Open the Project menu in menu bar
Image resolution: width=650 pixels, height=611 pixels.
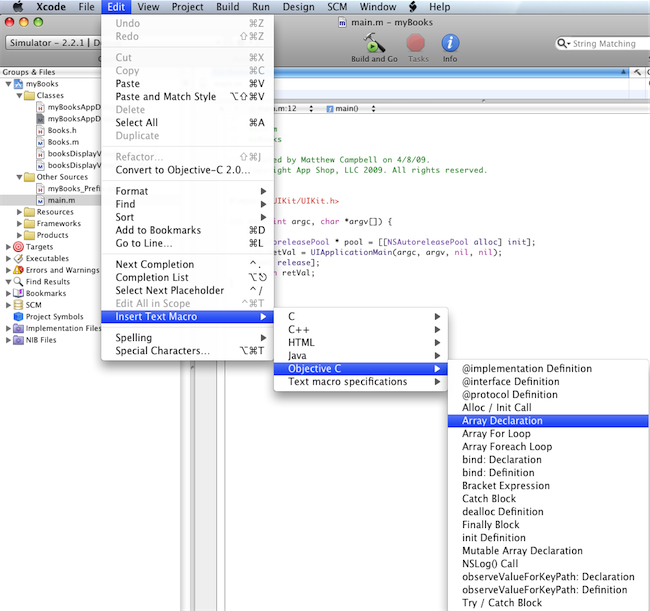point(187,7)
